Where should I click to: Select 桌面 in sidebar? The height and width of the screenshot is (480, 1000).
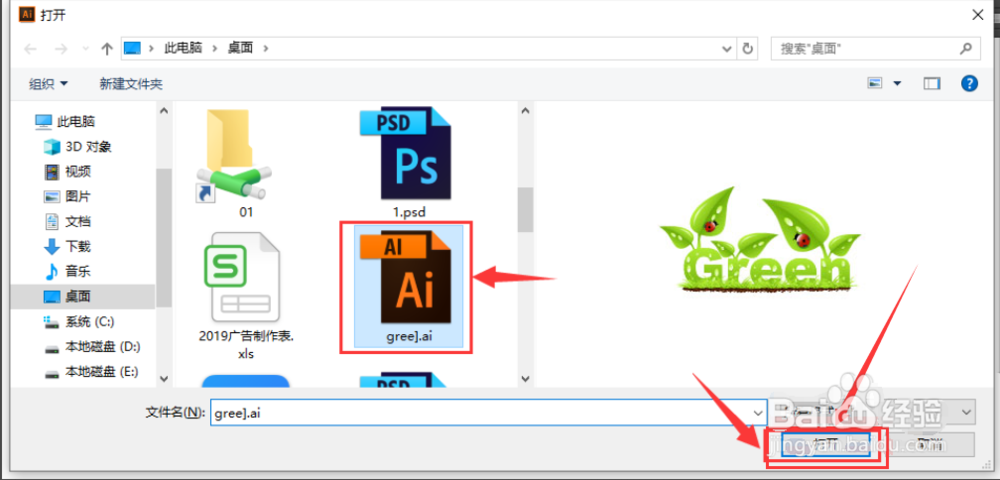click(82, 296)
